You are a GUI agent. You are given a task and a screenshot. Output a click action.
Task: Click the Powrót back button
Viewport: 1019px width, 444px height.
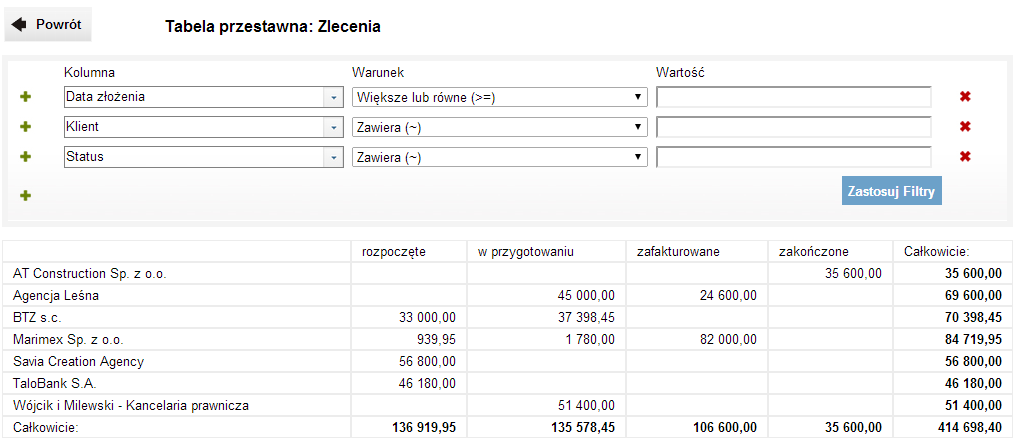48,25
